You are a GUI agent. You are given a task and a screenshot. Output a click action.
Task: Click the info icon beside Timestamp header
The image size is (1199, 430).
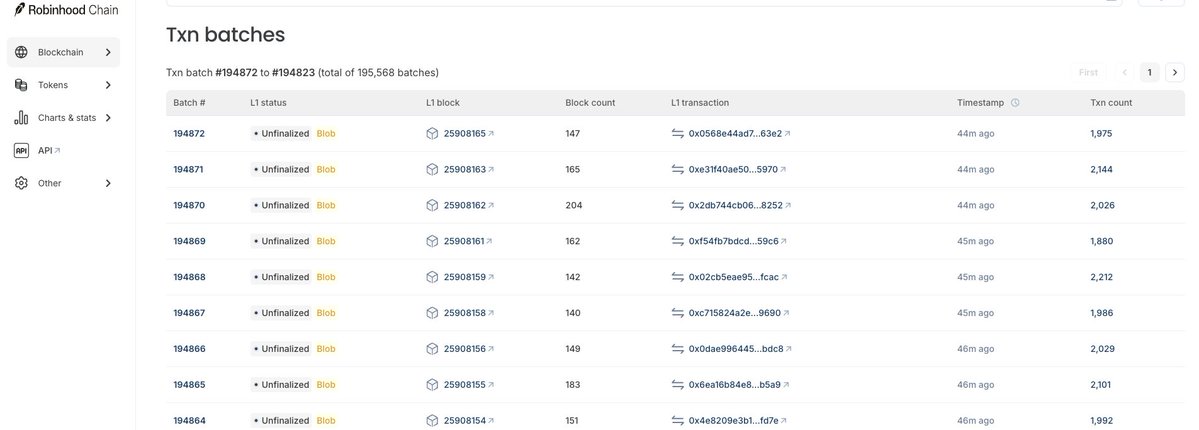coord(1015,103)
